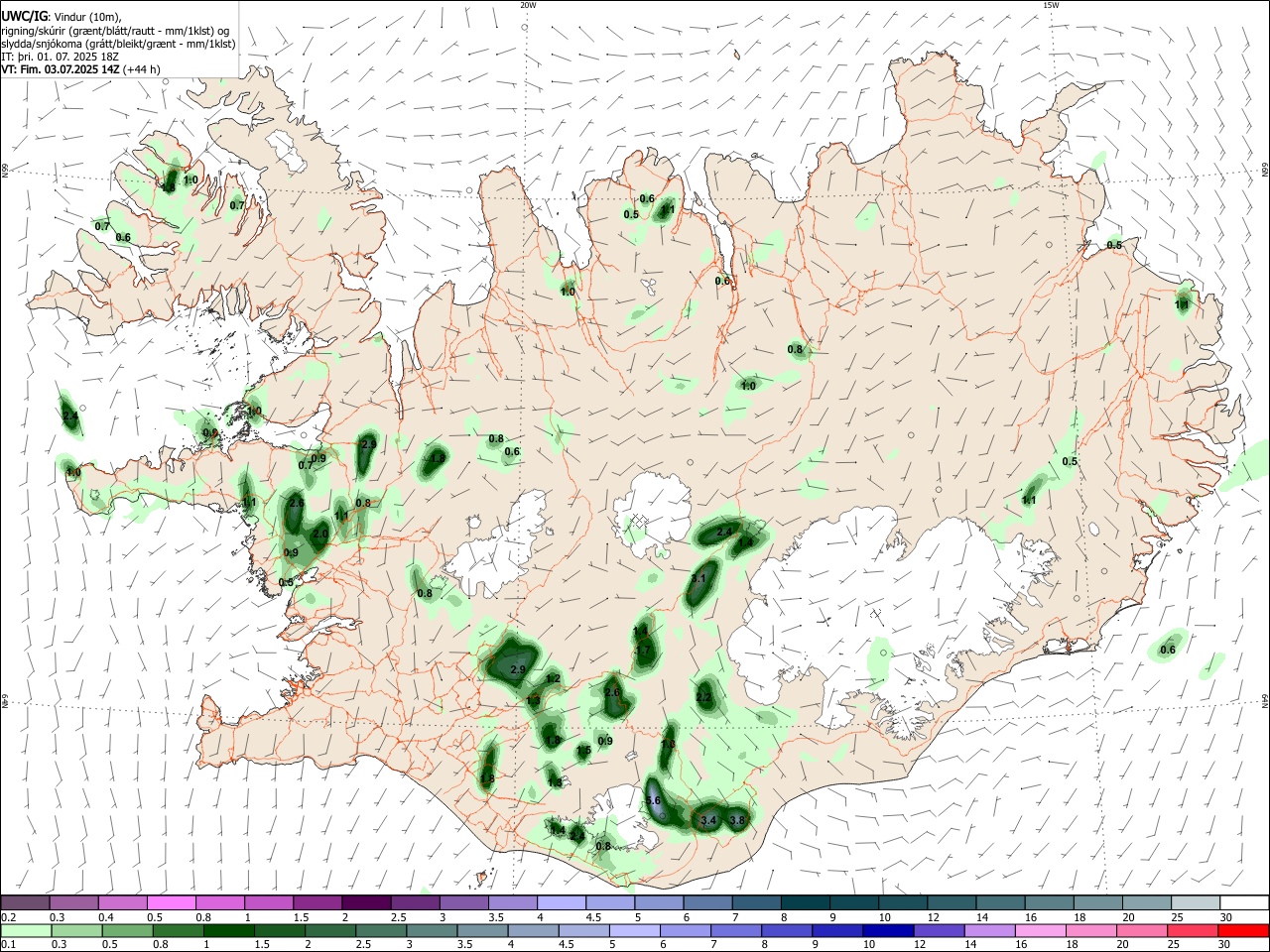Click the '0.2' label starting the top legend
This screenshot has height=952, width=1270.
point(9,917)
